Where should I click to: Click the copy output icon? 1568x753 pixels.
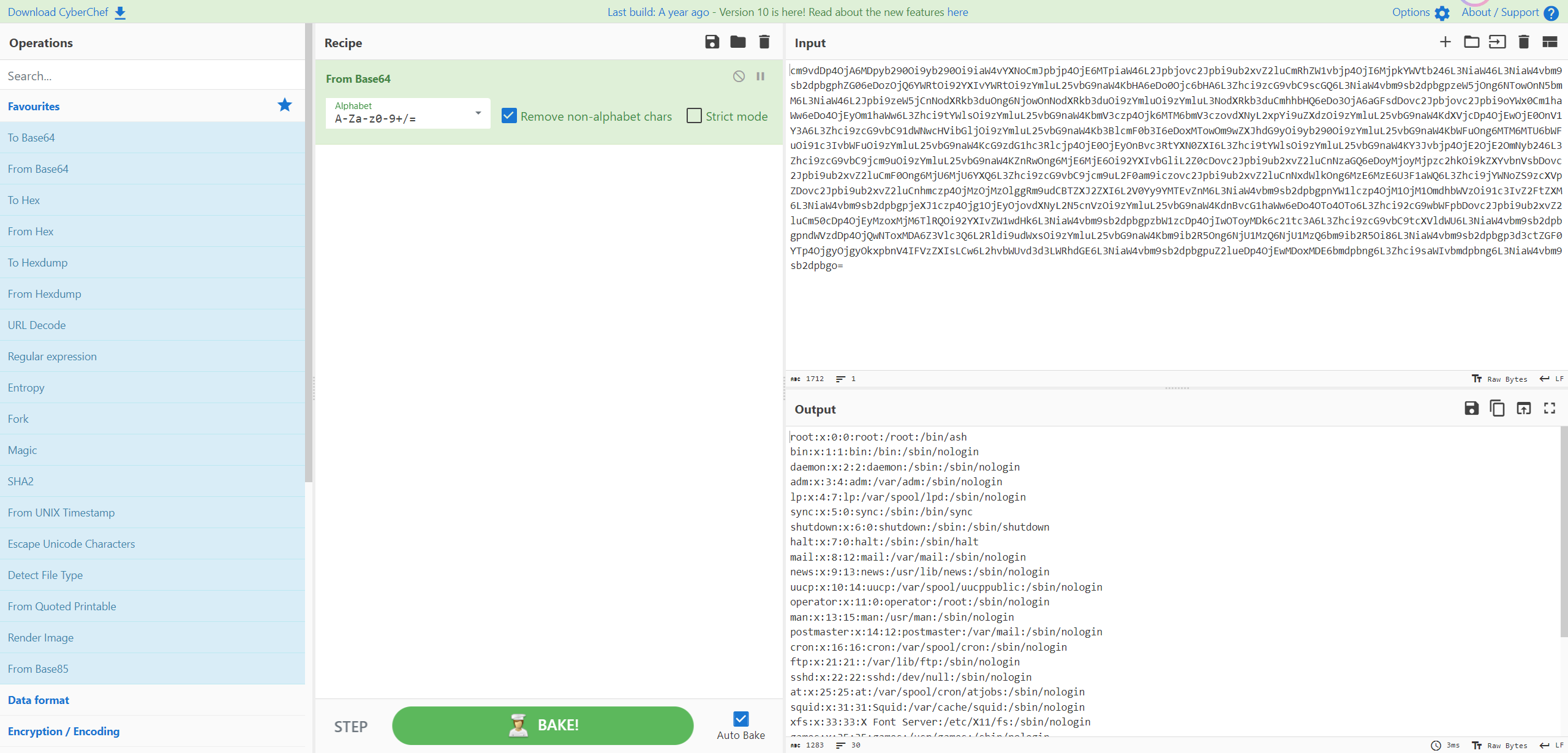(x=1497, y=409)
